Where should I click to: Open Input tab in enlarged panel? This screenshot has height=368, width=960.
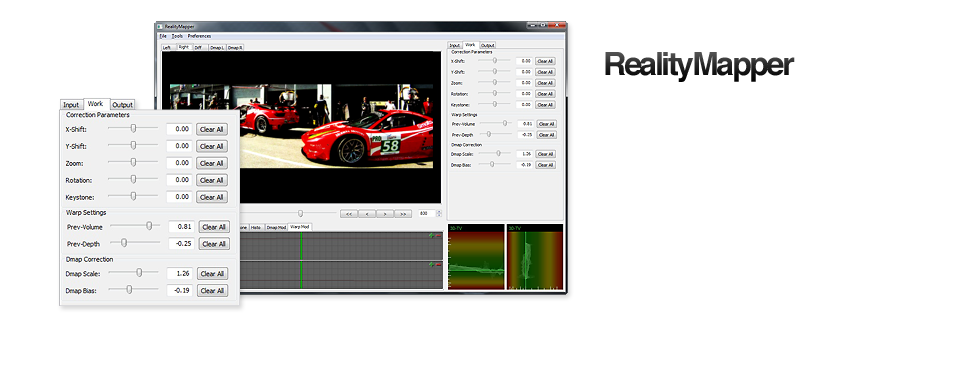(x=72, y=105)
